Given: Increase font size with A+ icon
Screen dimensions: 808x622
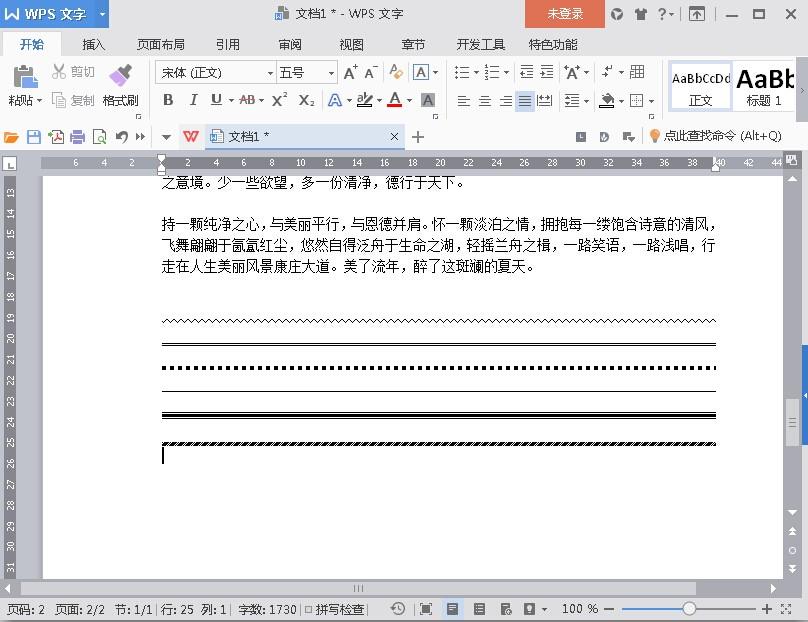Looking at the screenshot, I should point(350,73).
